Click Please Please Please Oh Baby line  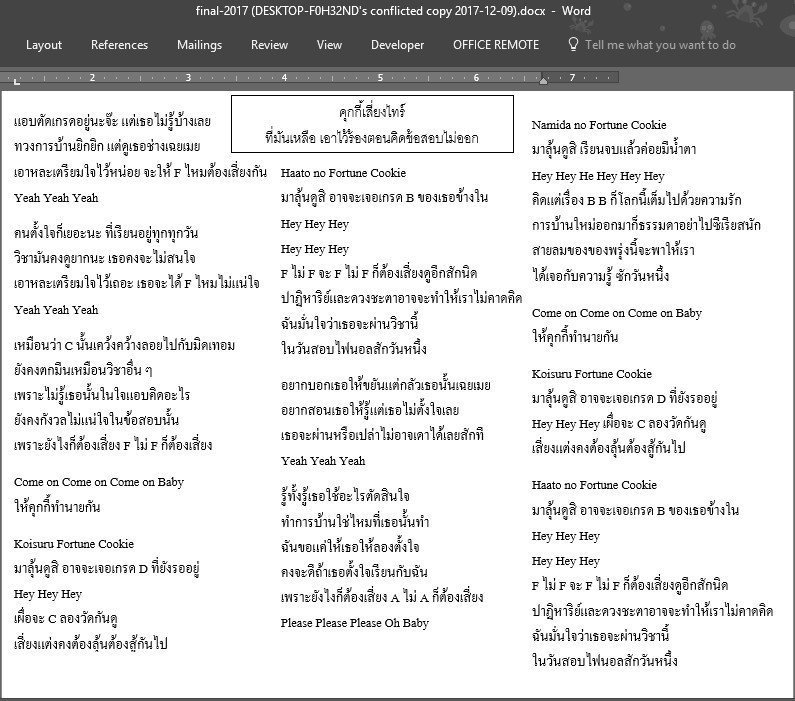354,622
